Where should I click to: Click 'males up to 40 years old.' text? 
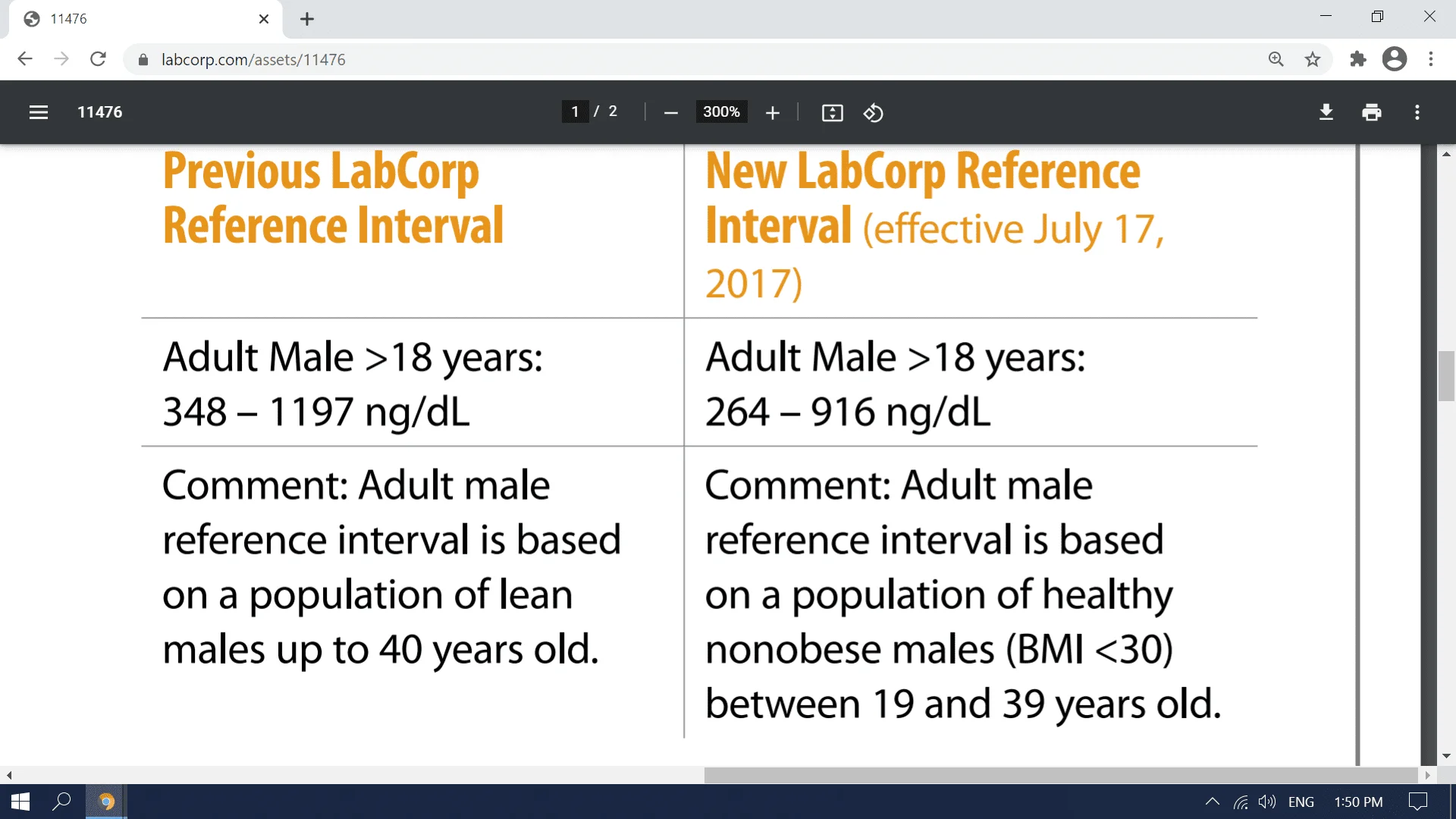(x=381, y=650)
